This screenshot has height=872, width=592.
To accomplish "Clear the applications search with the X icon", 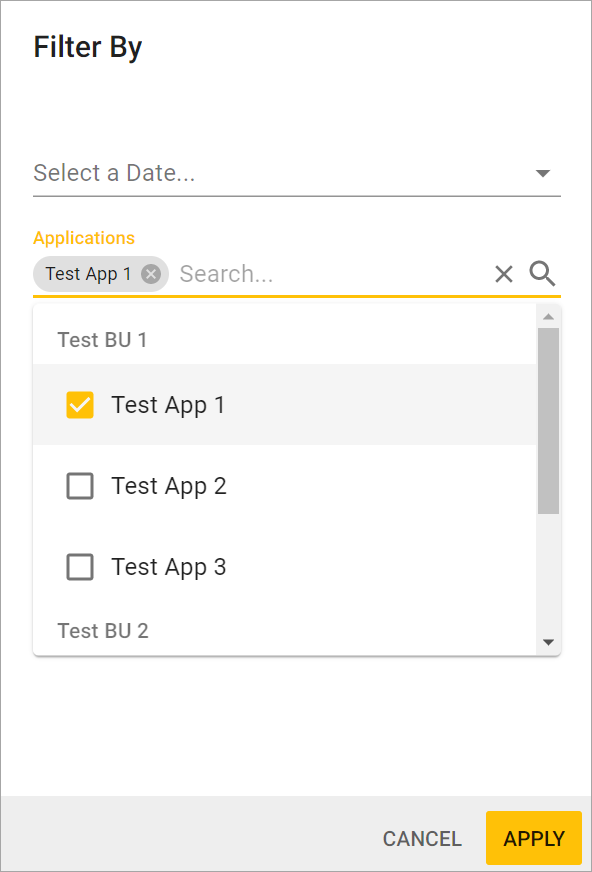I will pyautogui.click(x=504, y=274).
